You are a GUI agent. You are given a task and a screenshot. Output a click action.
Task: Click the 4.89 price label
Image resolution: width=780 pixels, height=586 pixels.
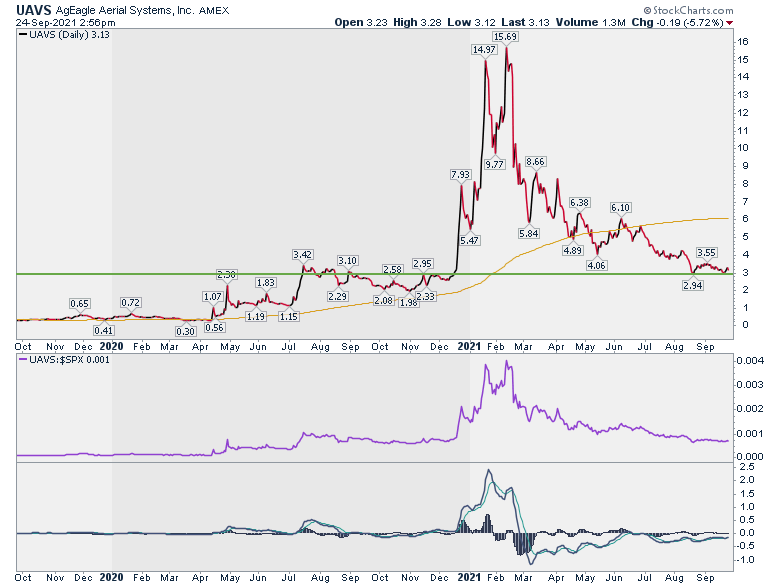click(x=572, y=251)
